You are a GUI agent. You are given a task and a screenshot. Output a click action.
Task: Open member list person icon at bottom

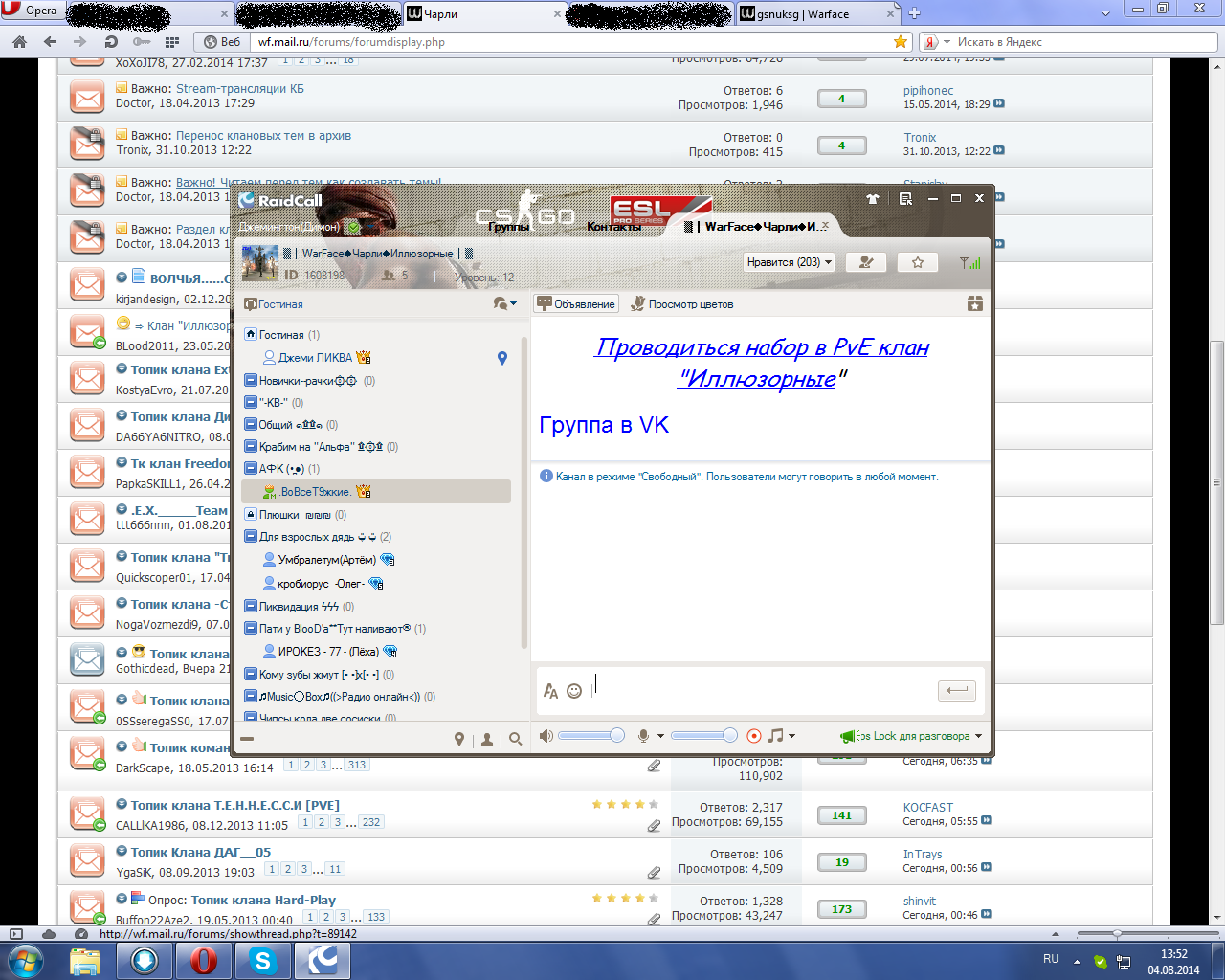coord(487,739)
